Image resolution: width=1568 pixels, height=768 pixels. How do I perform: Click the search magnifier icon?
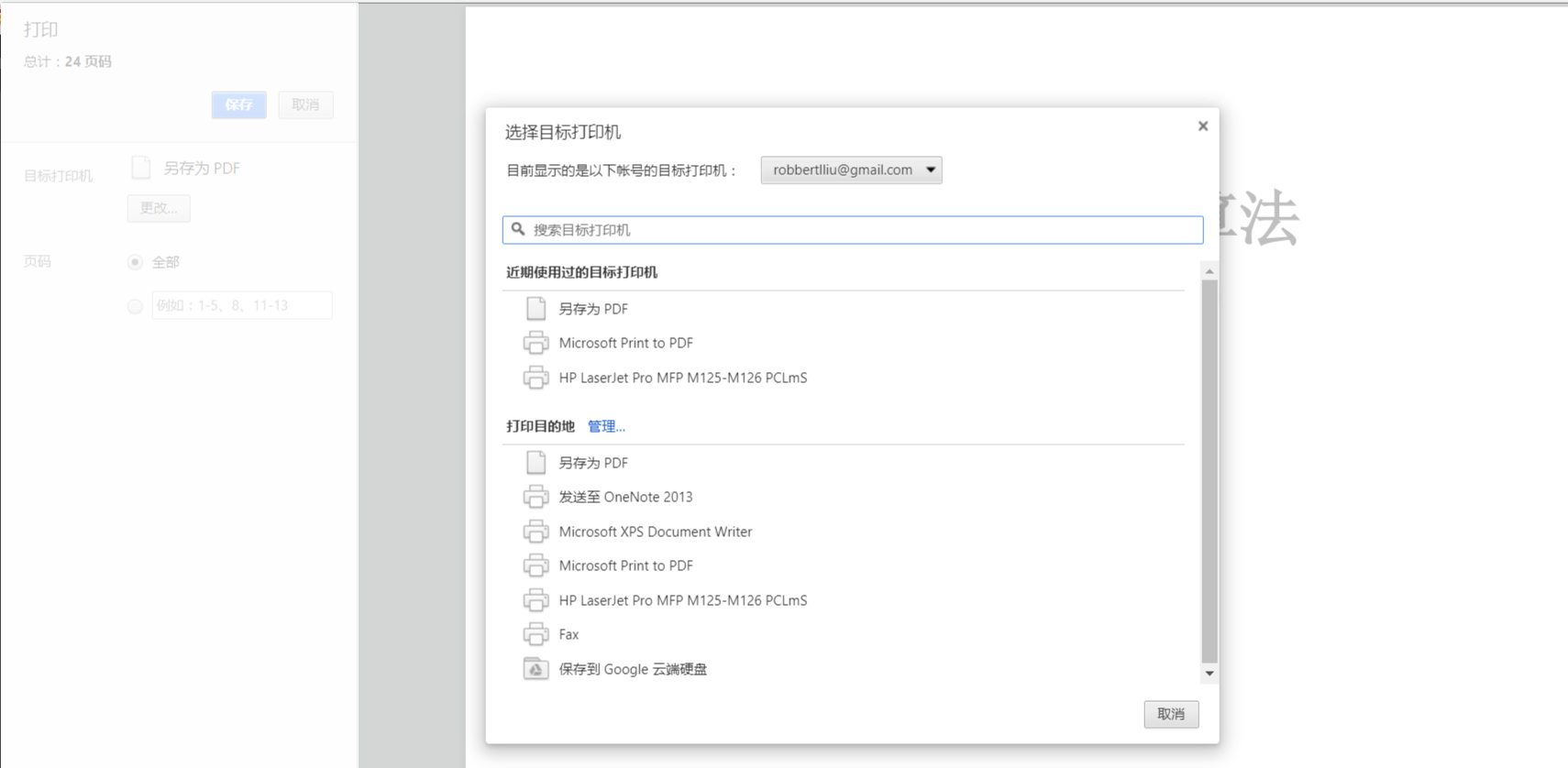518,229
